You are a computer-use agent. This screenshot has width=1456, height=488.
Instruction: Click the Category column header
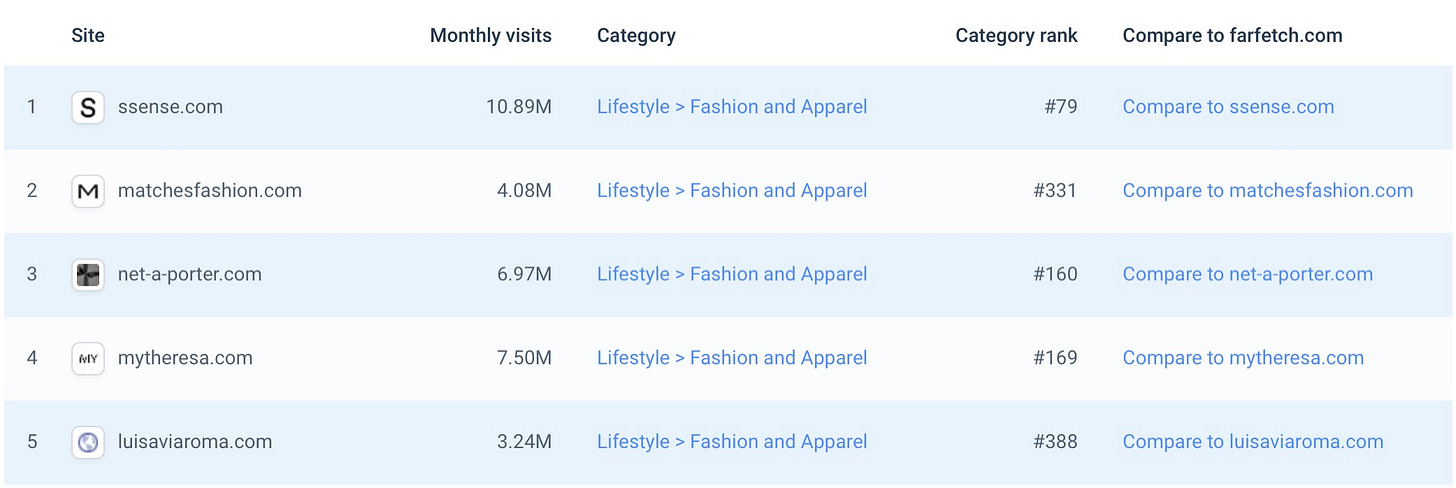pyautogui.click(x=636, y=35)
